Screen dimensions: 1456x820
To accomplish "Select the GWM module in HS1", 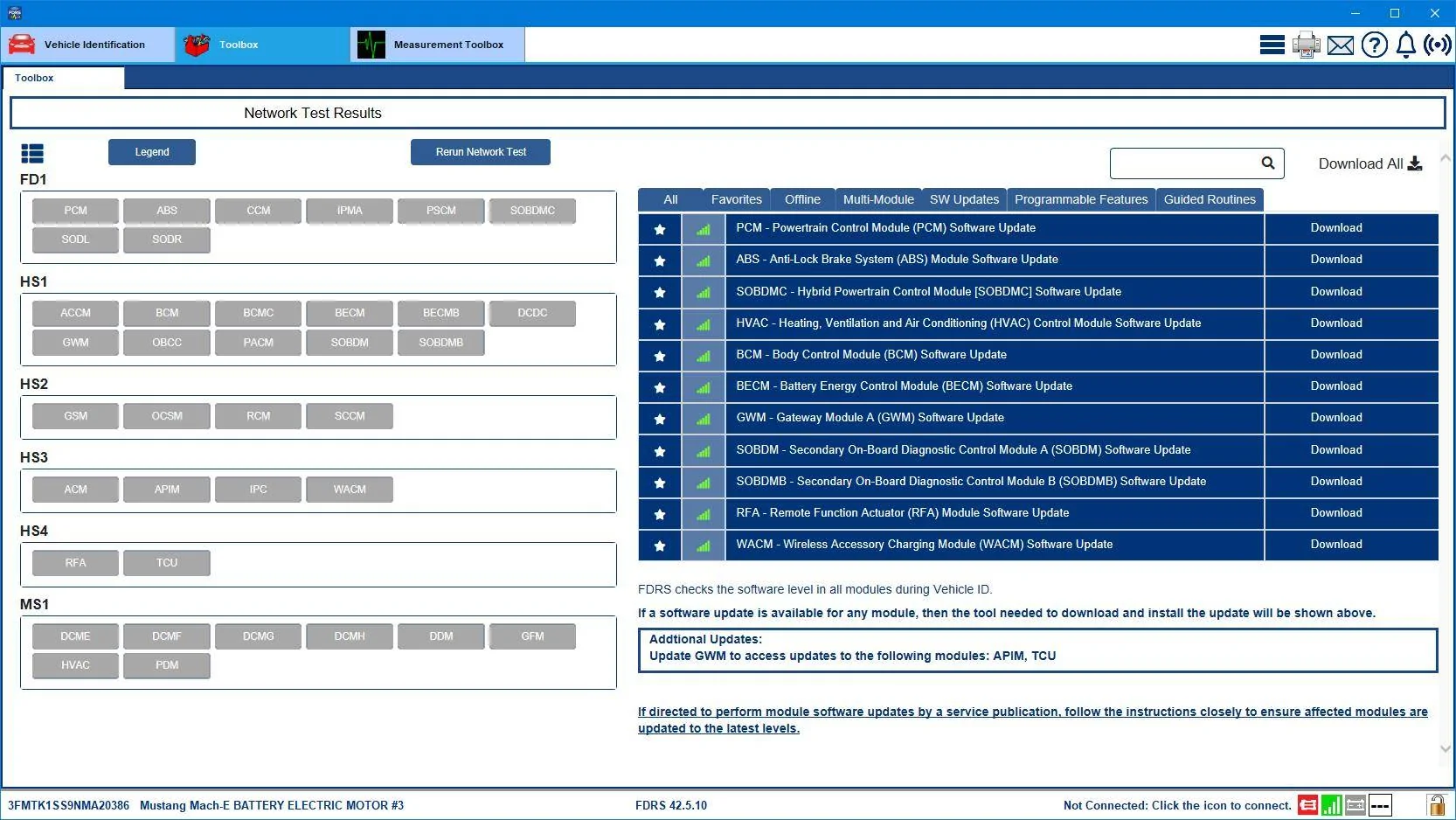I will pyautogui.click(x=75, y=343).
